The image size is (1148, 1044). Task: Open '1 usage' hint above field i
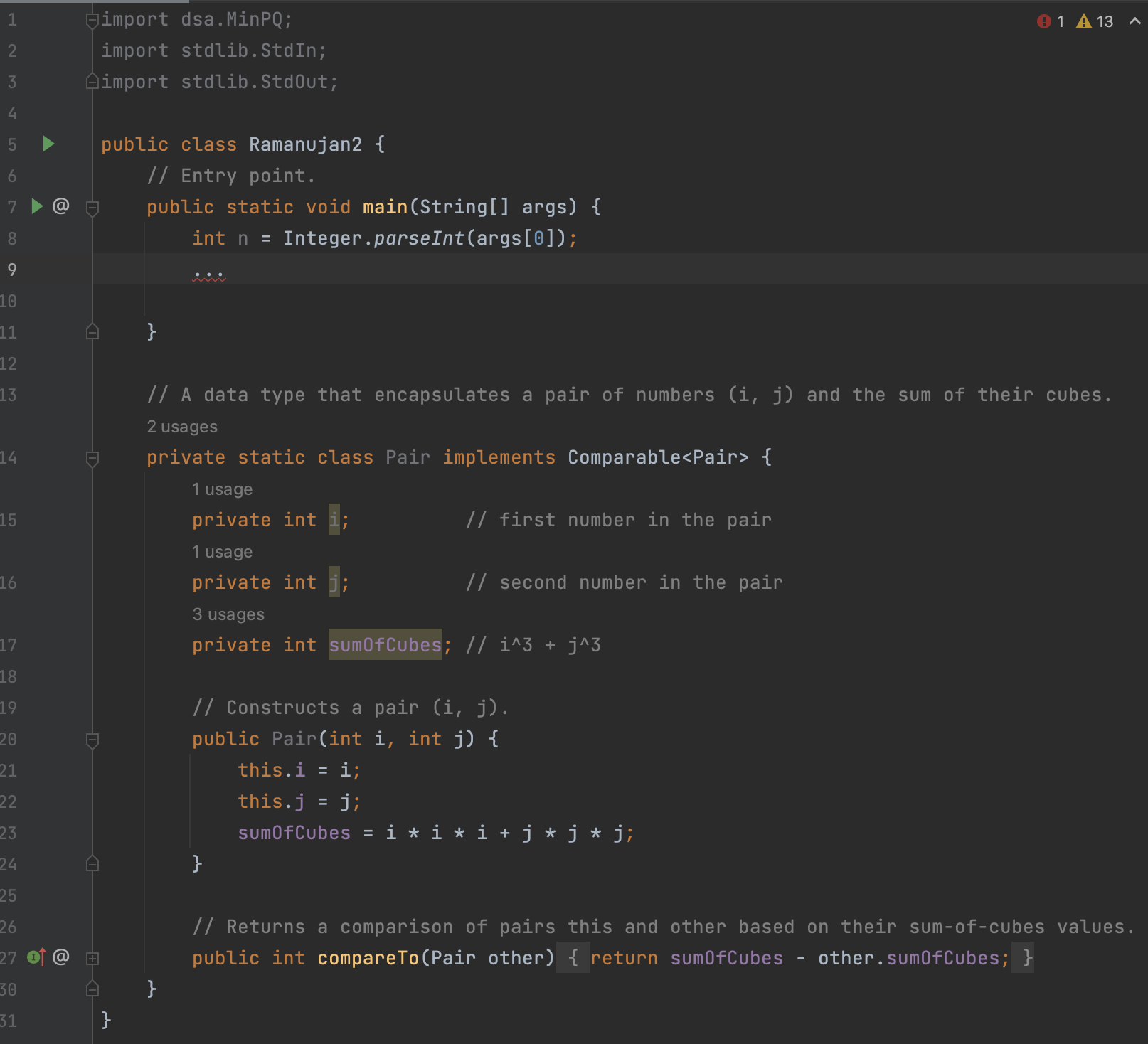pyautogui.click(x=222, y=489)
